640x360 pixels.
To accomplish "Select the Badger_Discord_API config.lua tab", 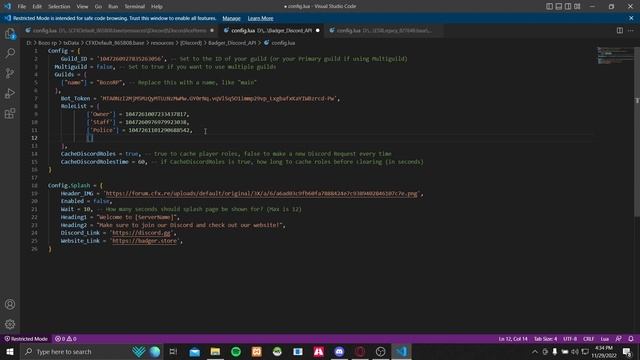I will click(271, 31).
